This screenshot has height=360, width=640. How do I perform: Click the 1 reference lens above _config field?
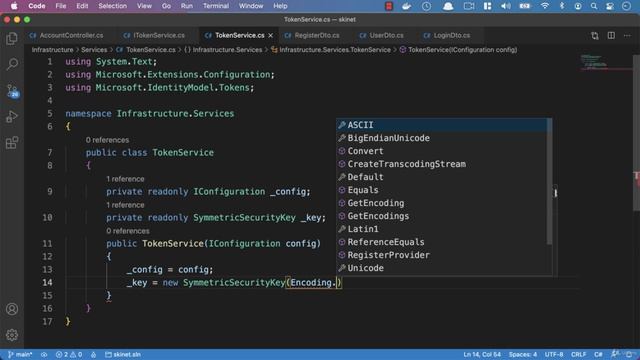pos(125,179)
